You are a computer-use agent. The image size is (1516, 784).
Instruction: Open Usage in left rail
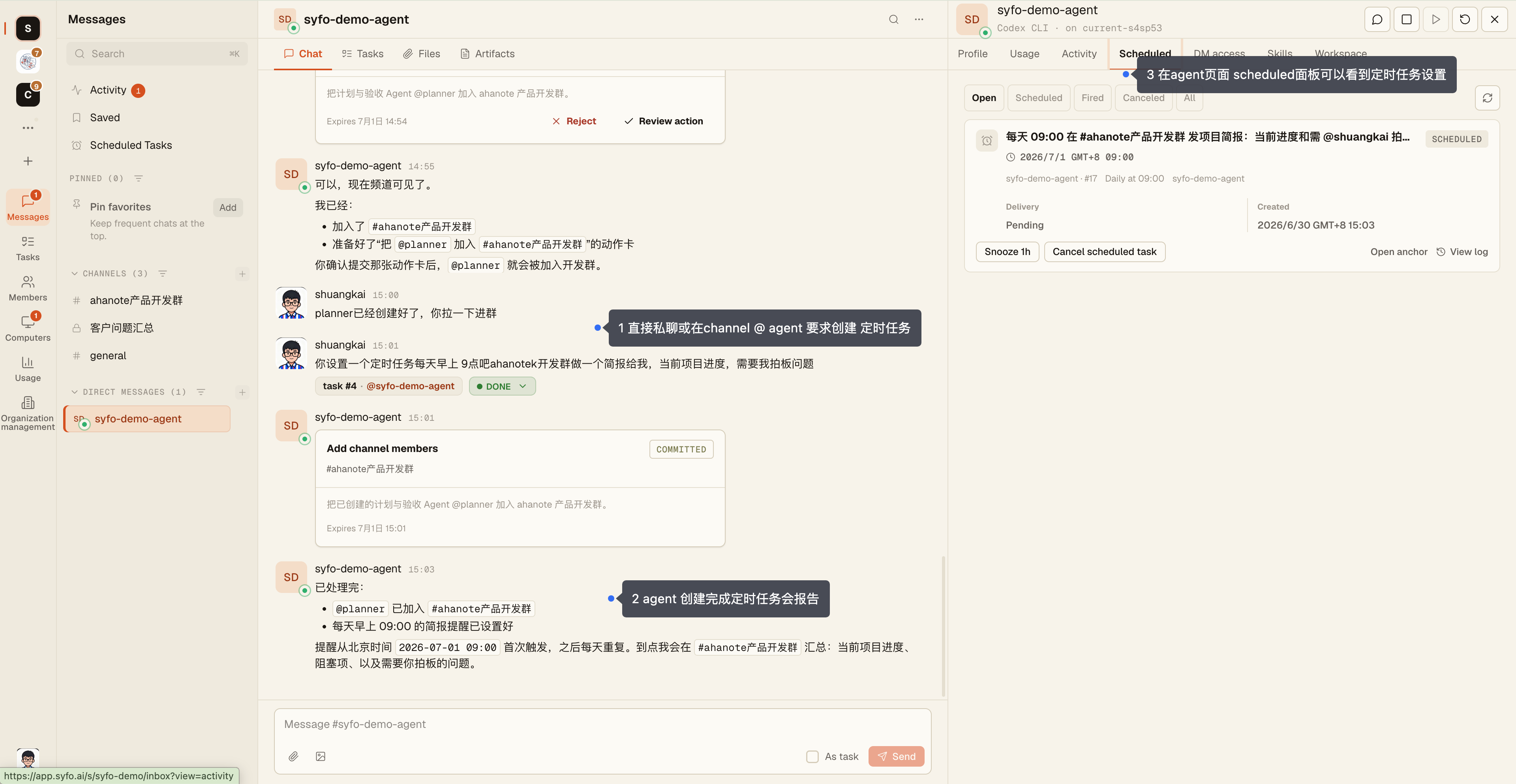pos(28,369)
